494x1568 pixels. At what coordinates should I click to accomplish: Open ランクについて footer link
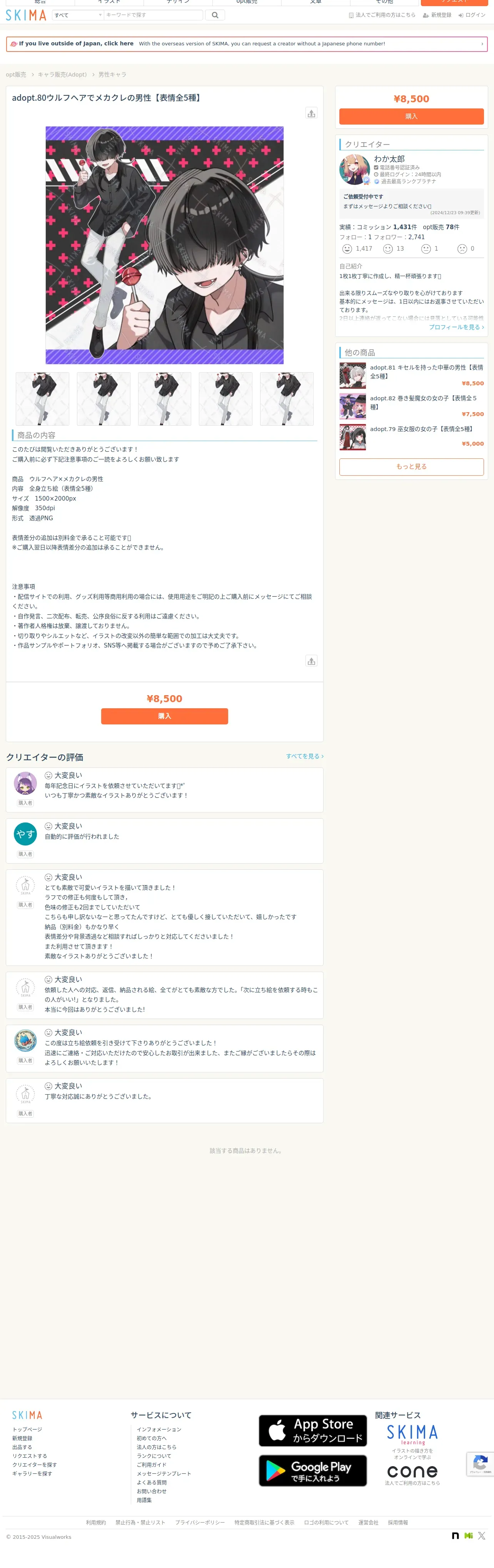tap(154, 1456)
